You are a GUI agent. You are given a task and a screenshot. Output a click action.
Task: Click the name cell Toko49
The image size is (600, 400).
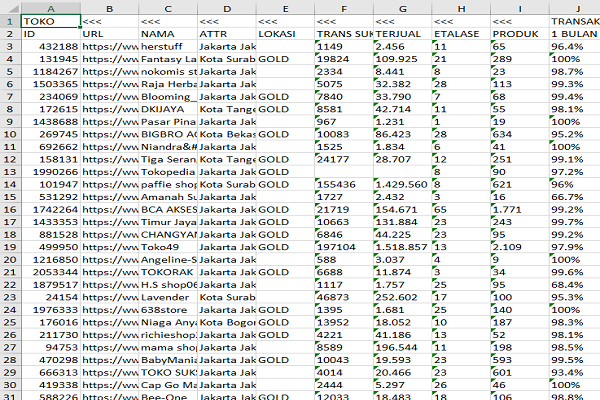tap(168, 247)
